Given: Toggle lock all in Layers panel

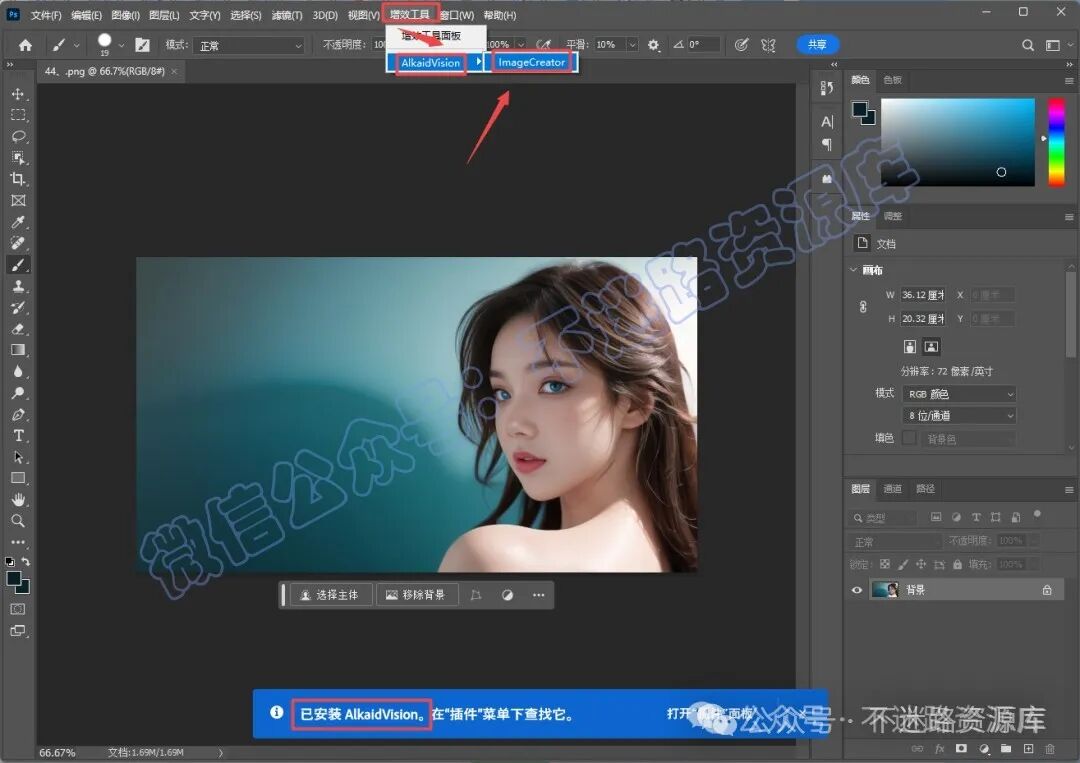Looking at the screenshot, I should (x=957, y=565).
